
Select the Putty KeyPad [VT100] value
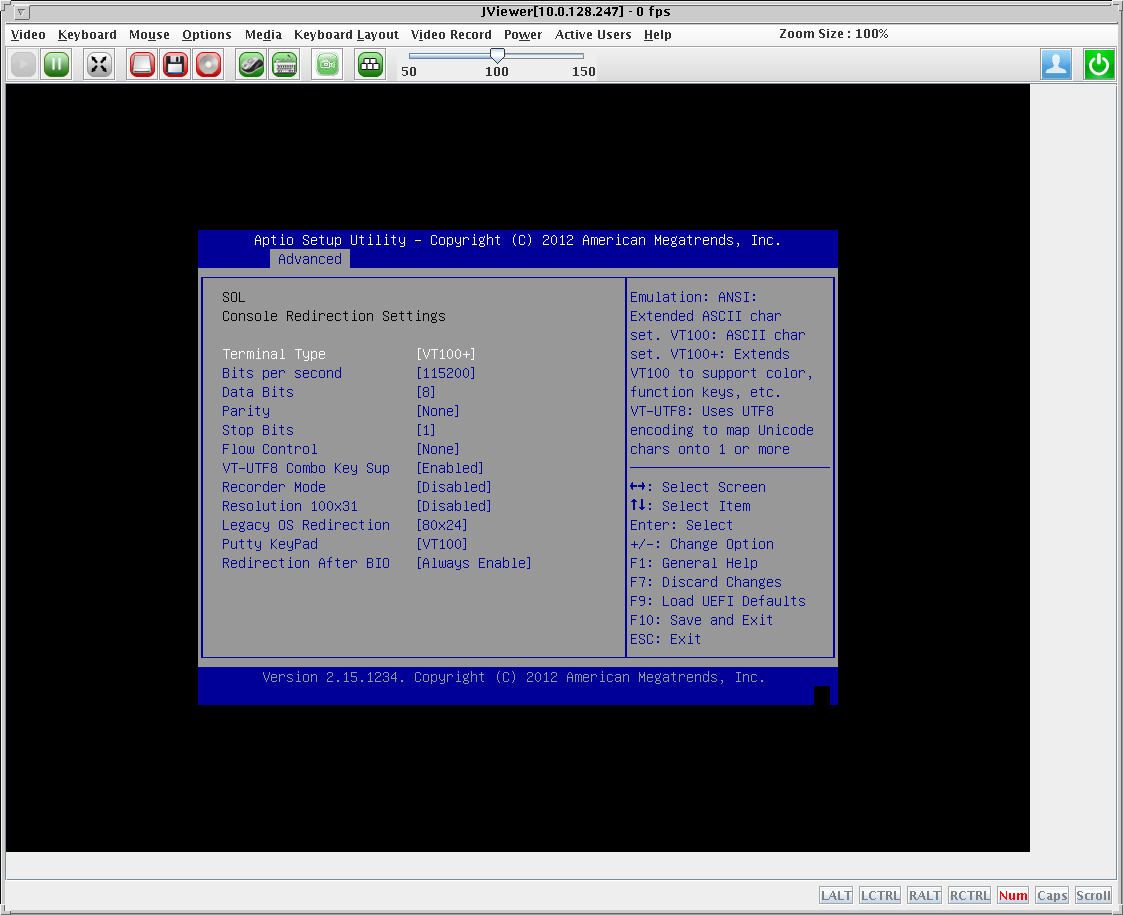(442, 544)
